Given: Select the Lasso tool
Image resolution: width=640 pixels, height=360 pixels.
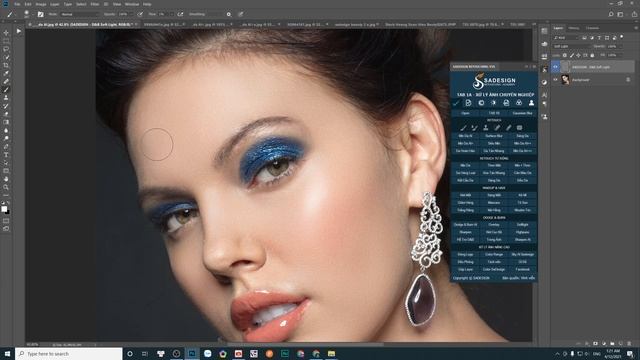Looking at the screenshot, I should [6, 49].
